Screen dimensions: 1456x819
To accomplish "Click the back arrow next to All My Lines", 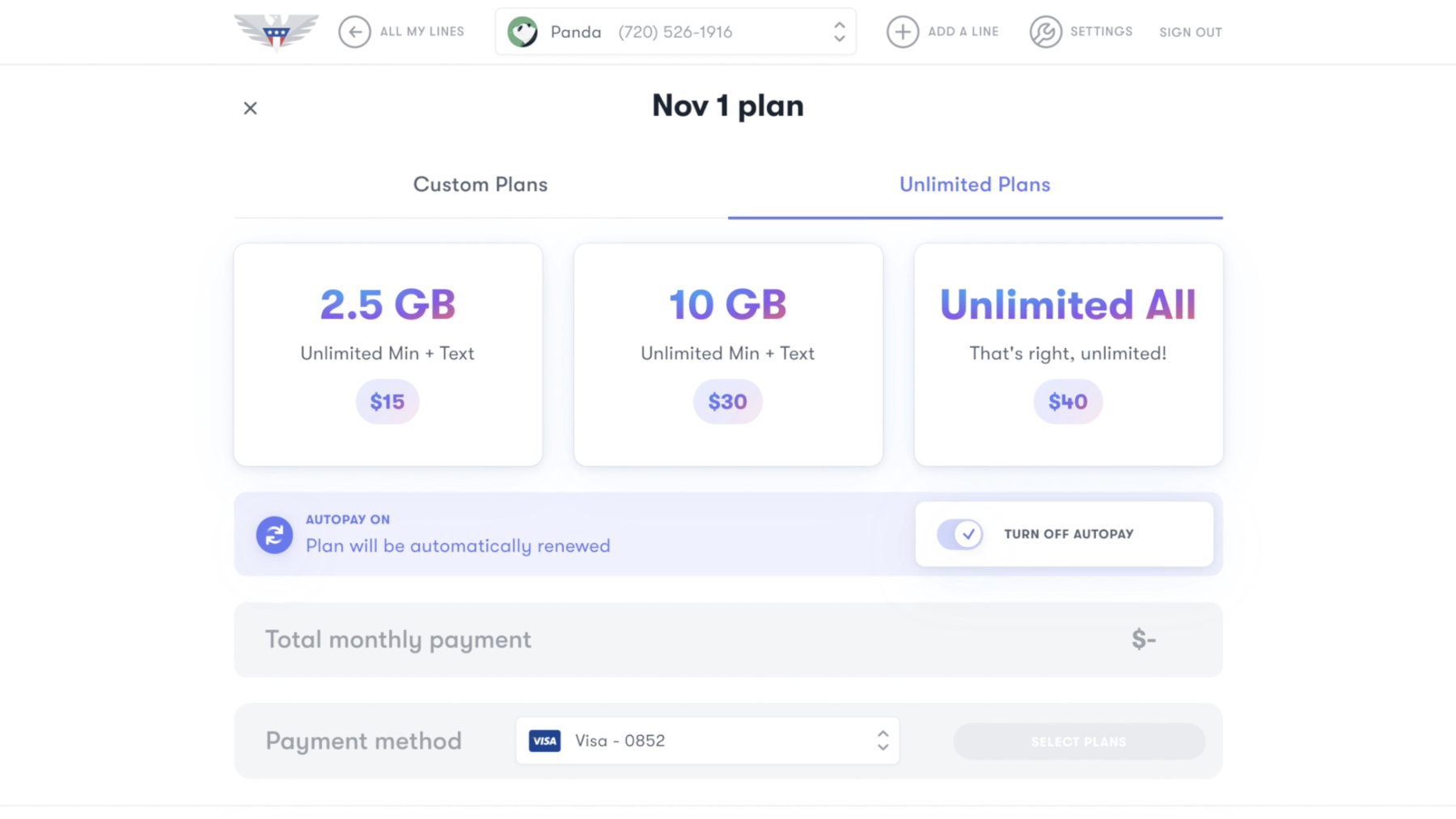I will click(x=354, y=31).
